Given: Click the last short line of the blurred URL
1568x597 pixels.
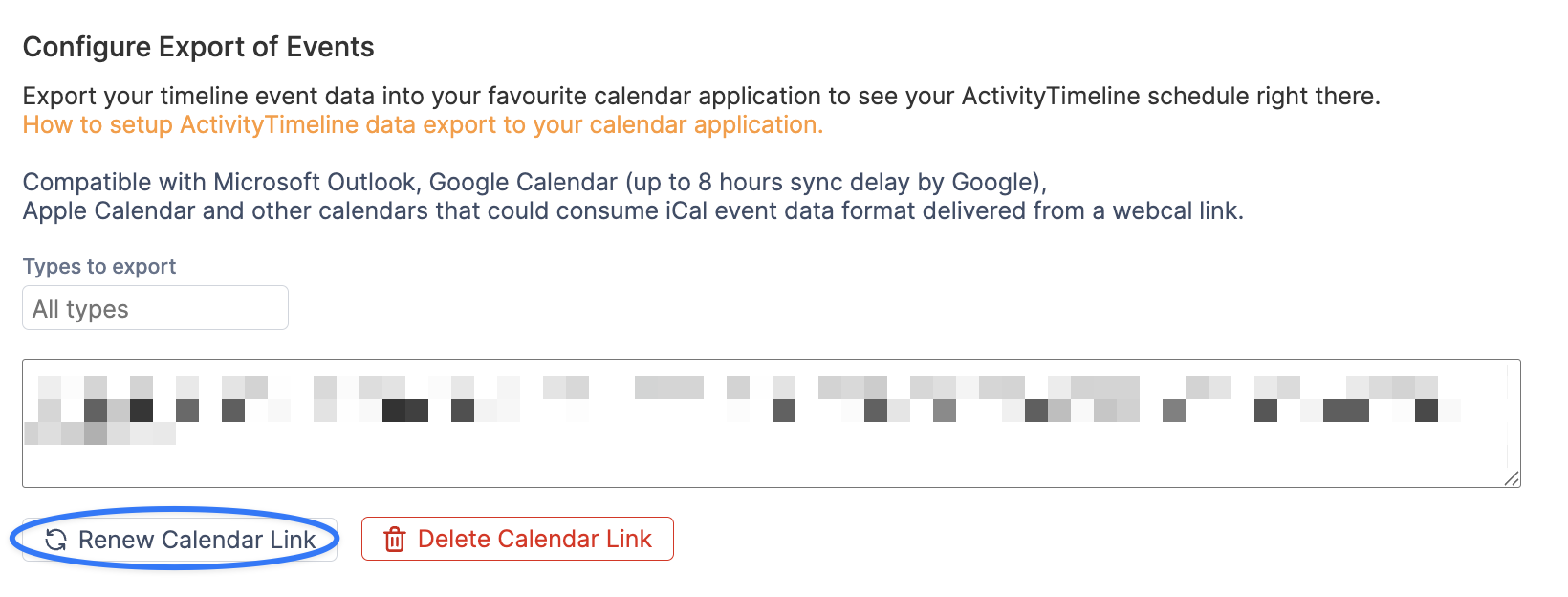Looking at the screenshot, I should point(99,433).
